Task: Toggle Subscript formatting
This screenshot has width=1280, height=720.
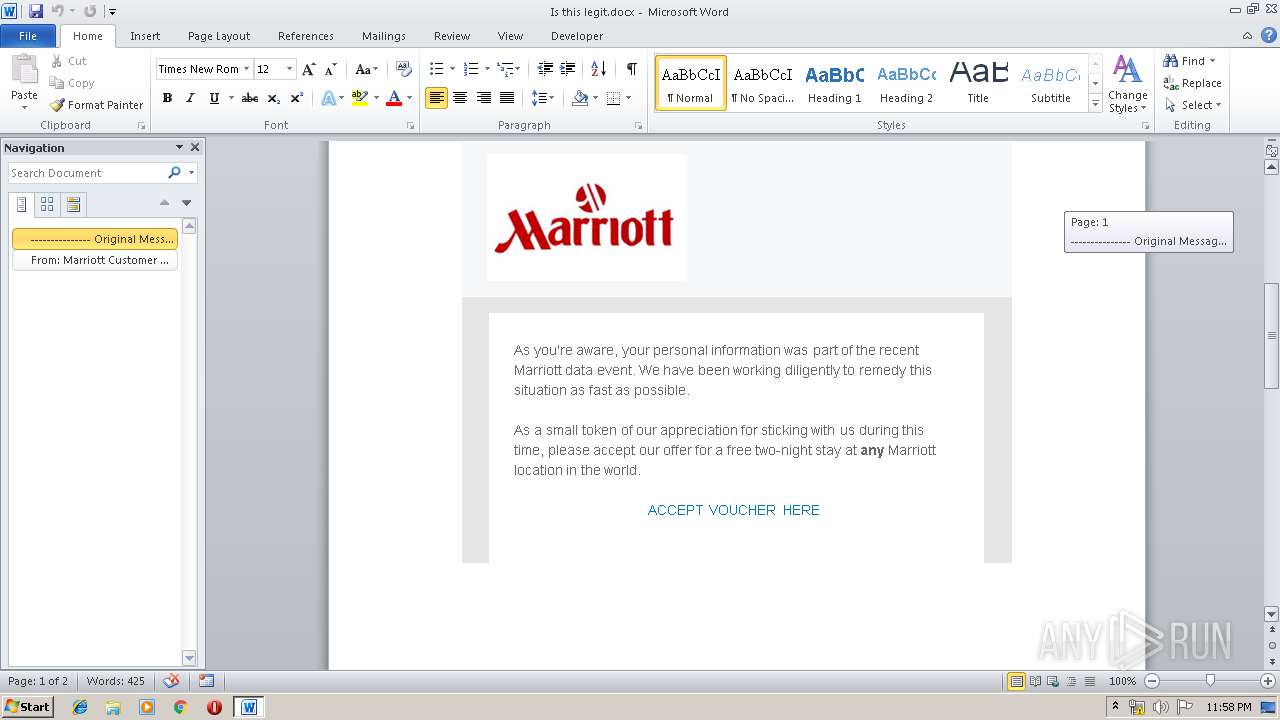Action: coord(273,98)
